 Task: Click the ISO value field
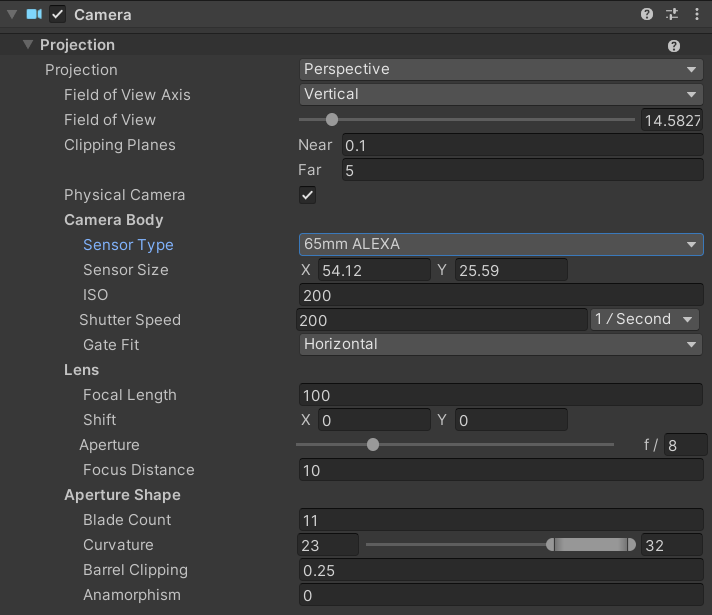[501, 295]
